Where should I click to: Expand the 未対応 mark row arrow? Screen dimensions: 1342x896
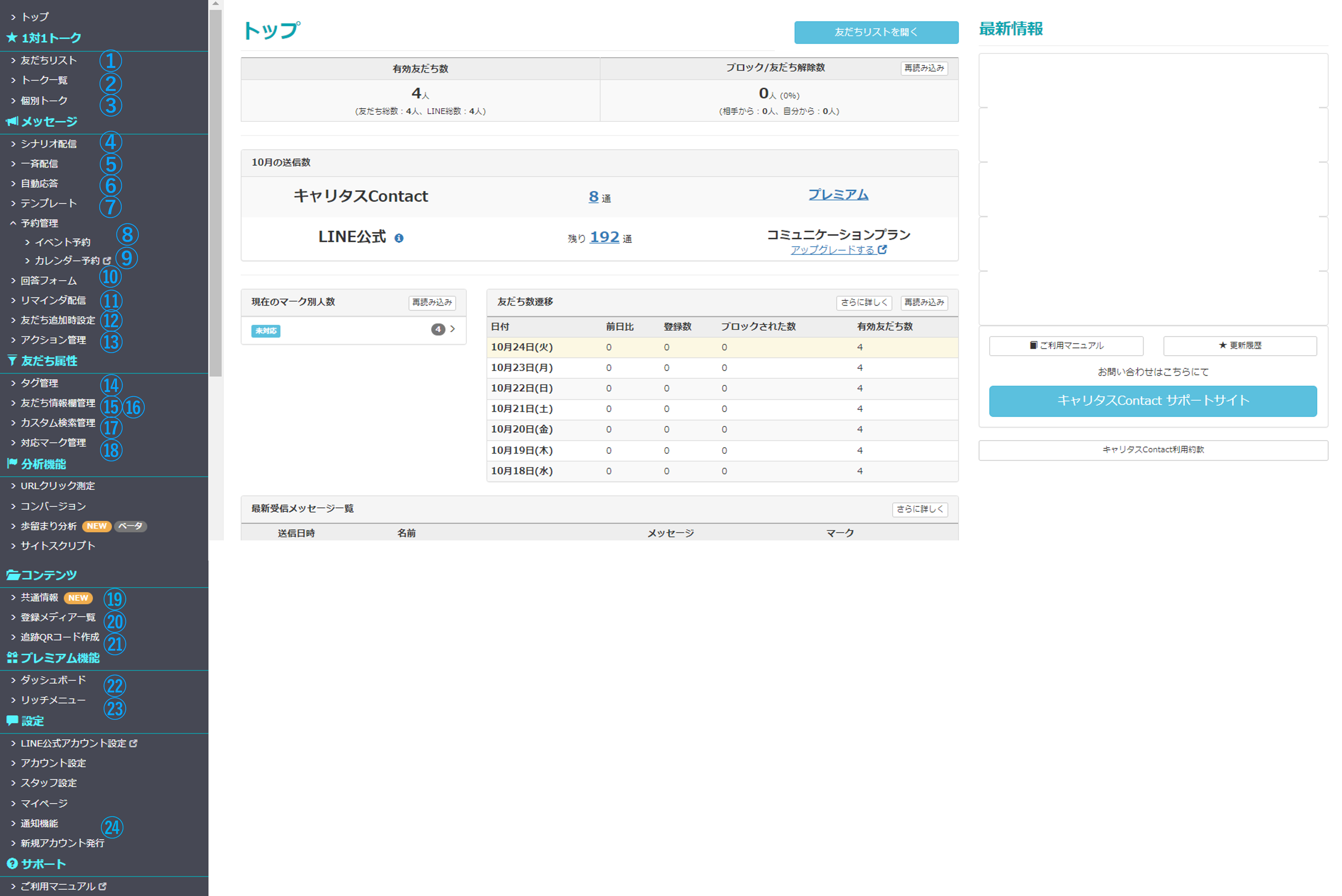pyautogui.click(x=453, y=329)
